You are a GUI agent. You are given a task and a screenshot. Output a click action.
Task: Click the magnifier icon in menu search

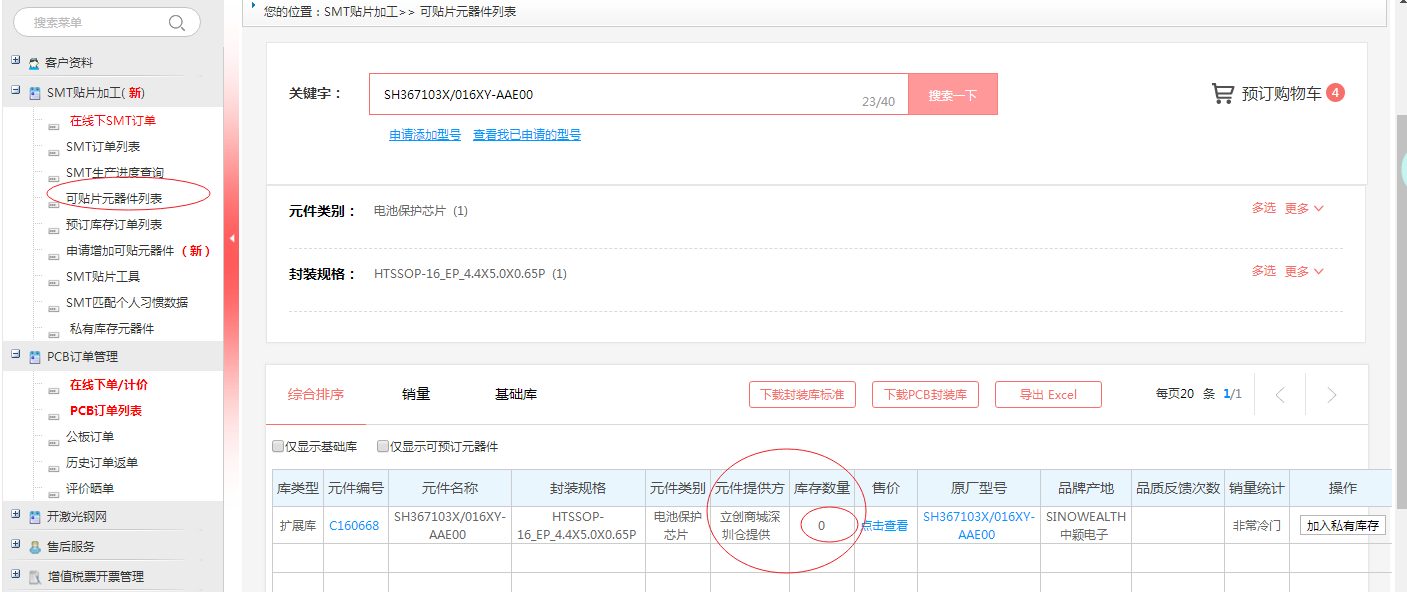[x=177, y=22]
